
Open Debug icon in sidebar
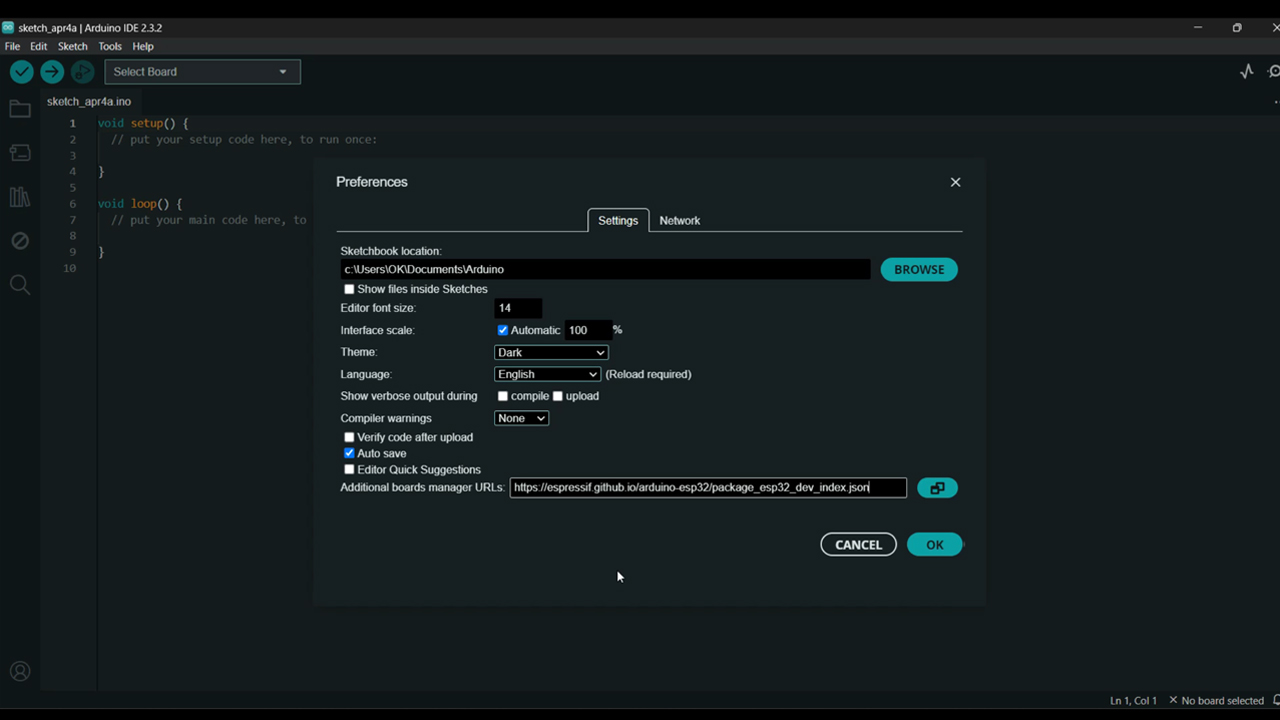click(20, 241)
